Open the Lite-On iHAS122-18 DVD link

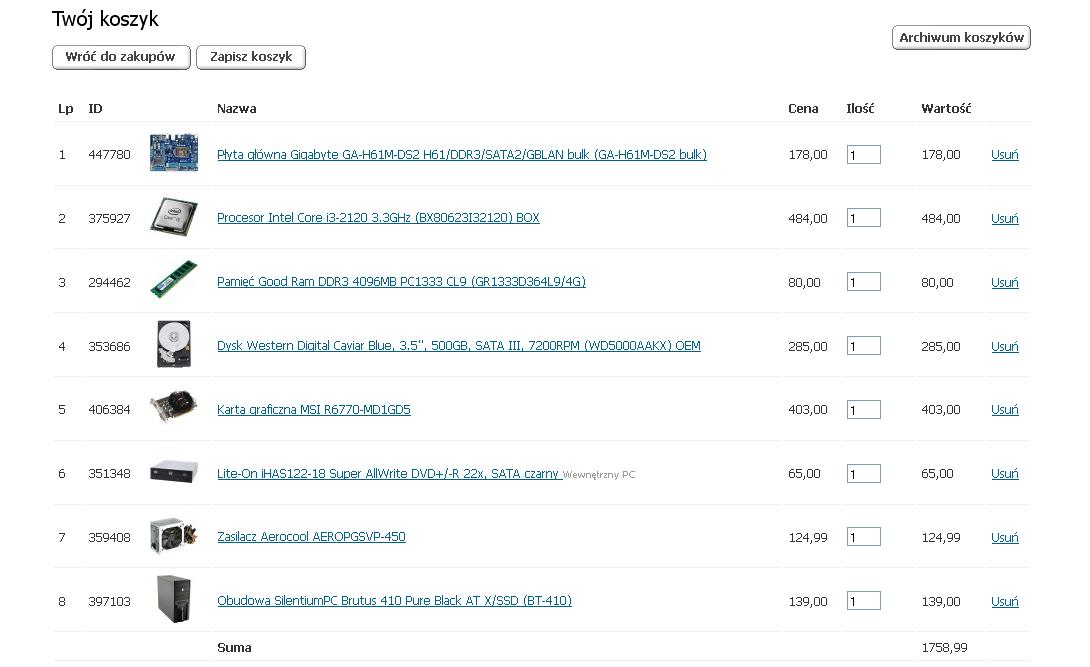388,473
